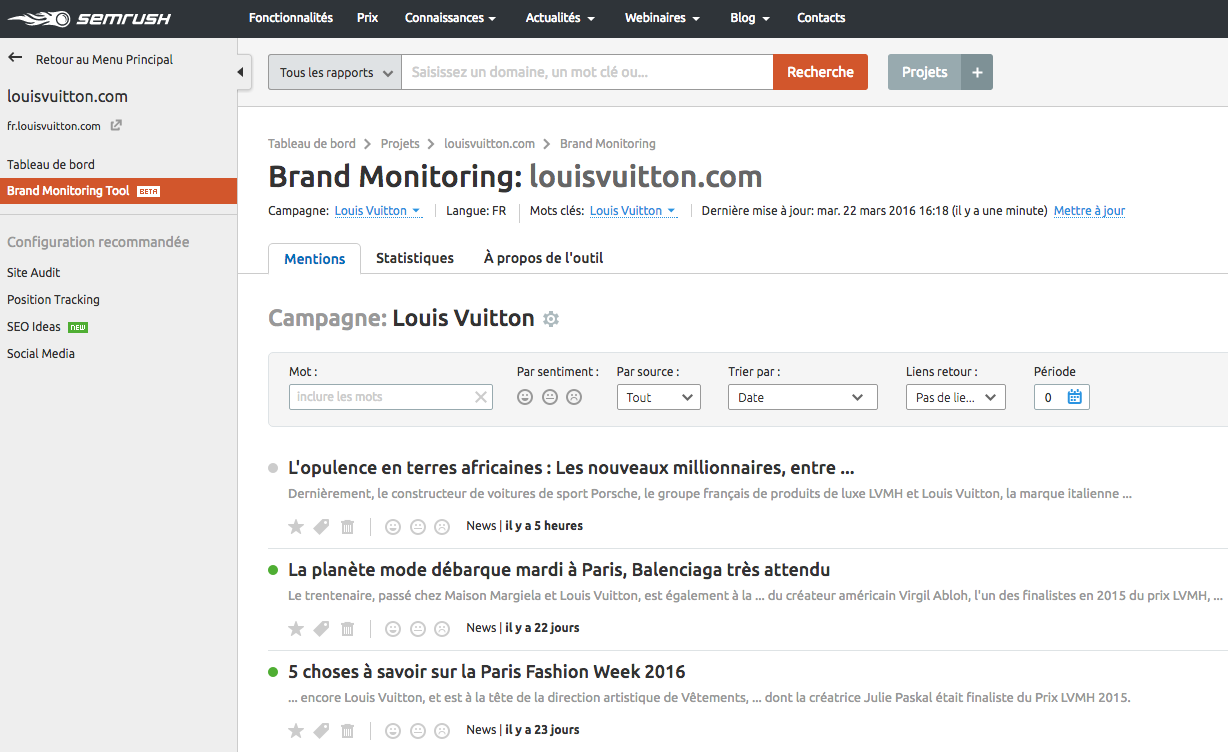Click the orange Recherche button
Screen dimensions: 1228x752
coord(820,72)
